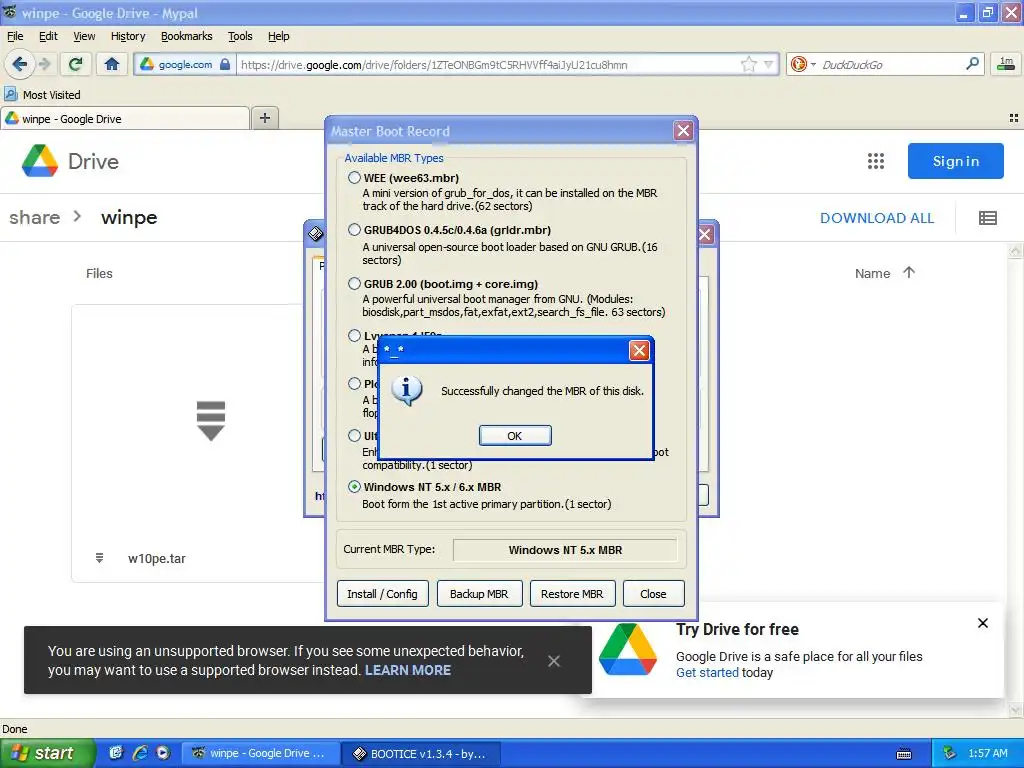1024x768 pixels.
Task: Select the sixth radio option starting with Ul
Action: coord(354,436)
